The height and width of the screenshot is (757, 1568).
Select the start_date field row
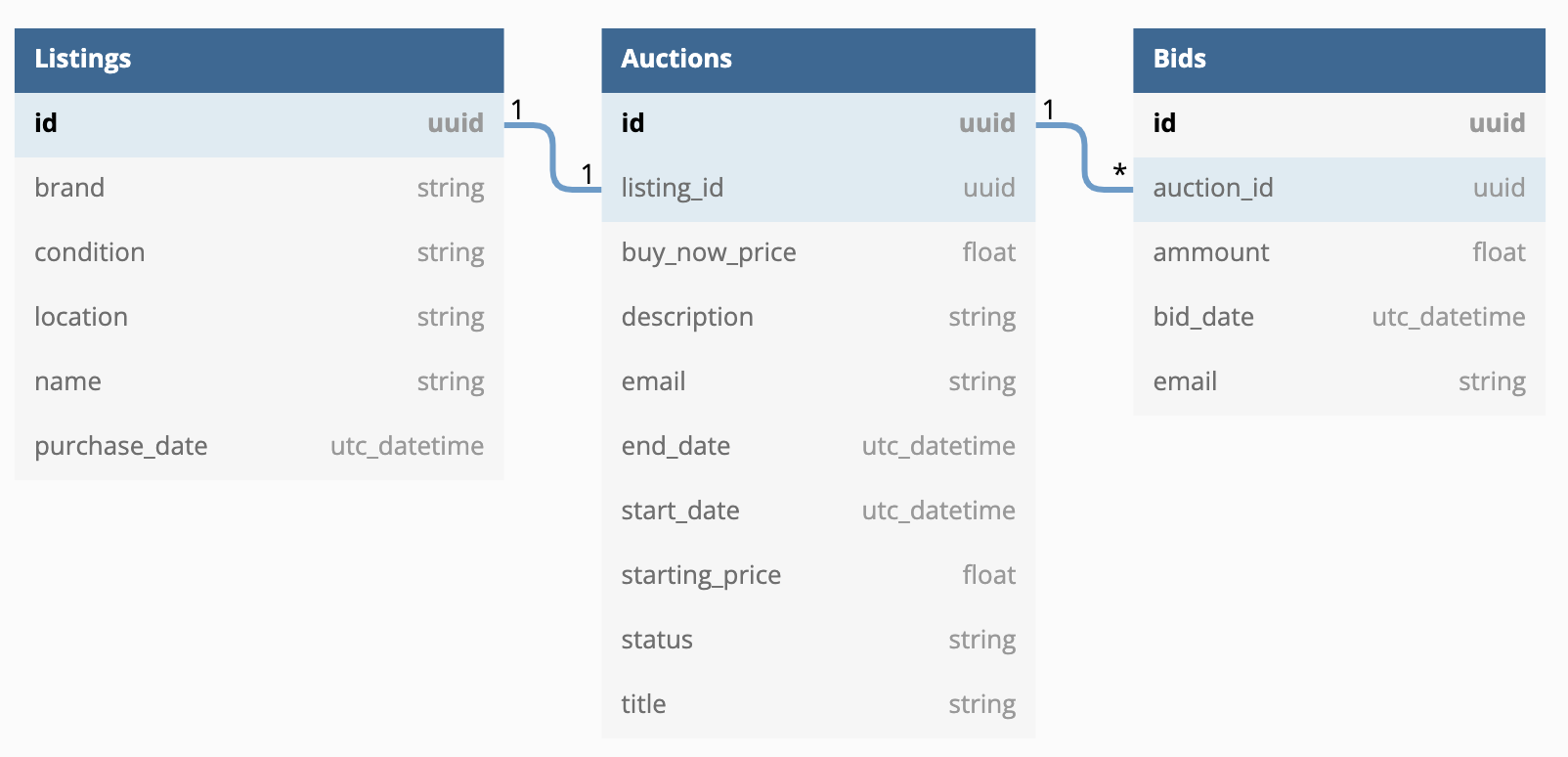(818, 512)
